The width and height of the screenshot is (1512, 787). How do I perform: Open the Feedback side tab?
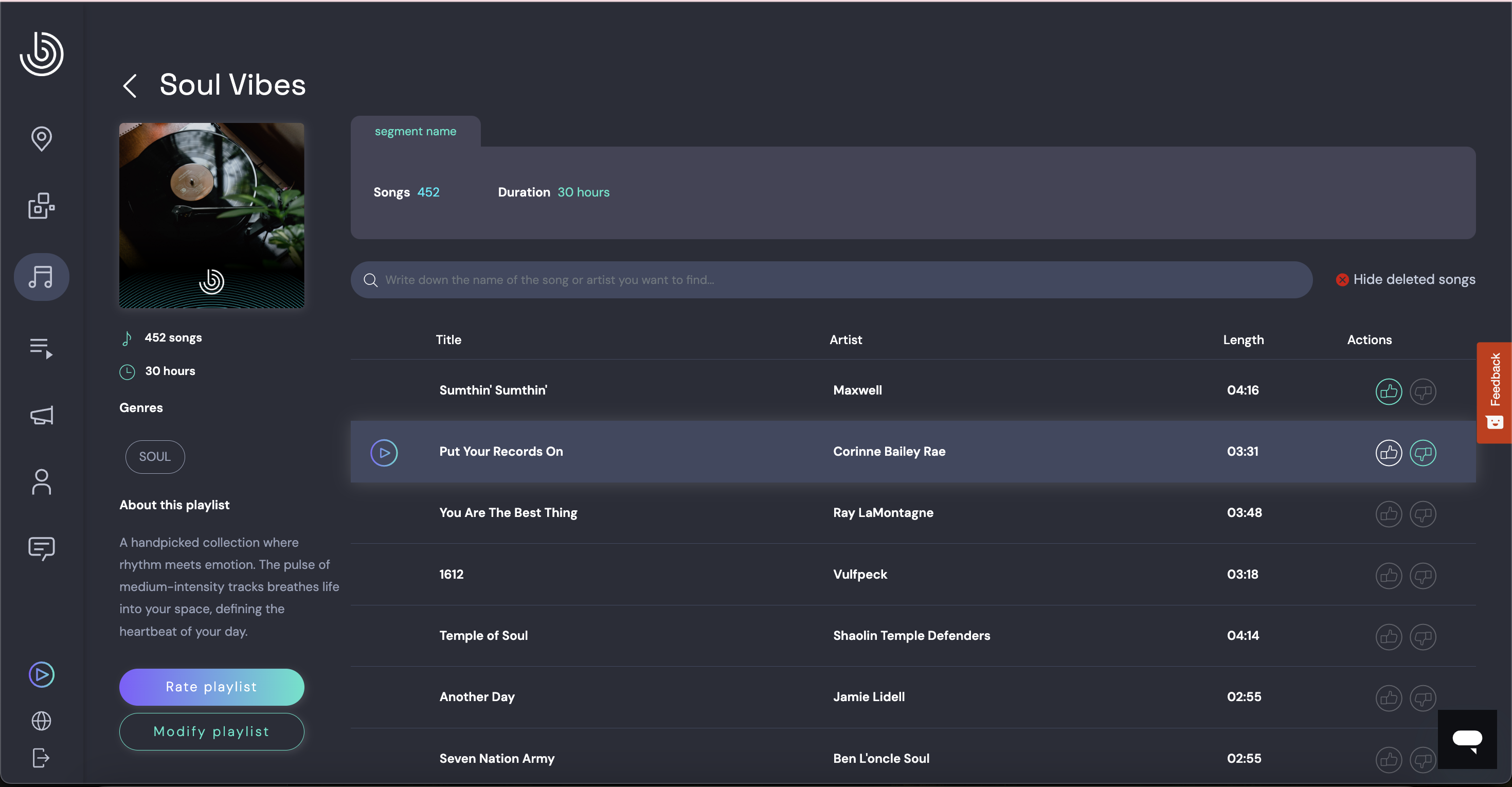(x=1494, y=392)
